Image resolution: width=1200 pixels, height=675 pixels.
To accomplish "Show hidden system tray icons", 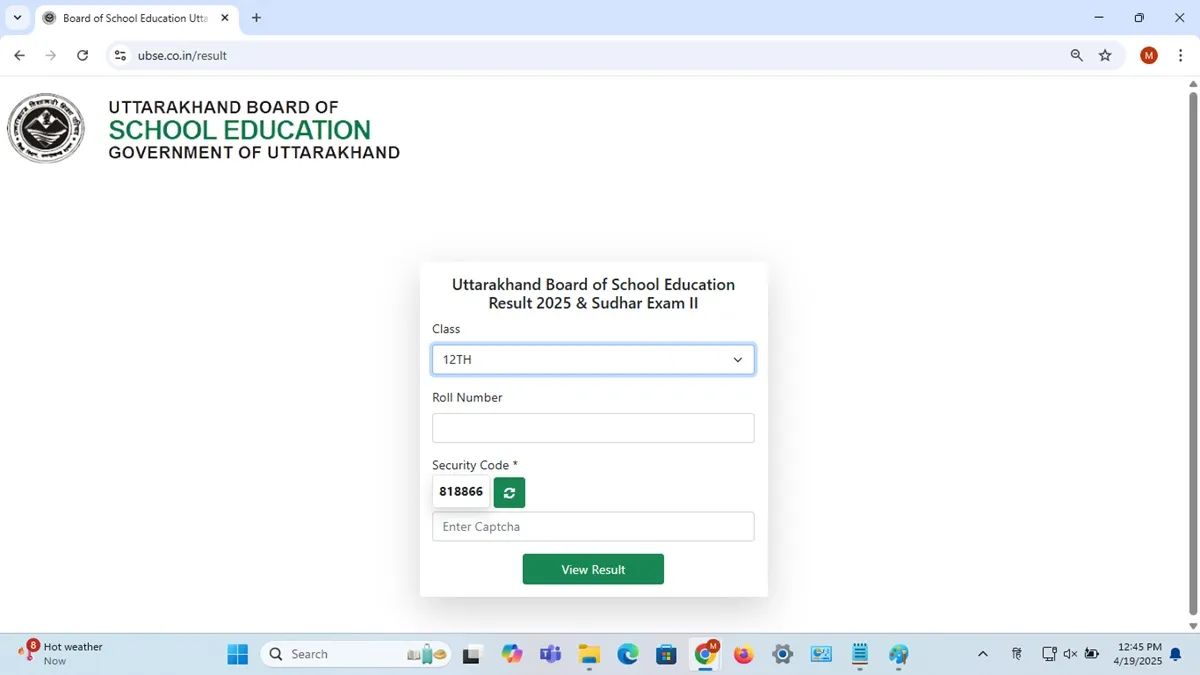I will point(982,654).
